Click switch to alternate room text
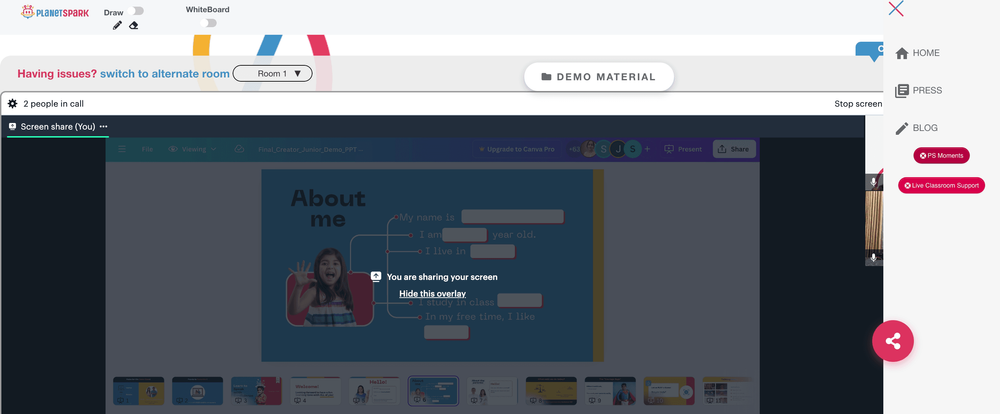This screenshot has width=1000, height=414. click(165, 73)
